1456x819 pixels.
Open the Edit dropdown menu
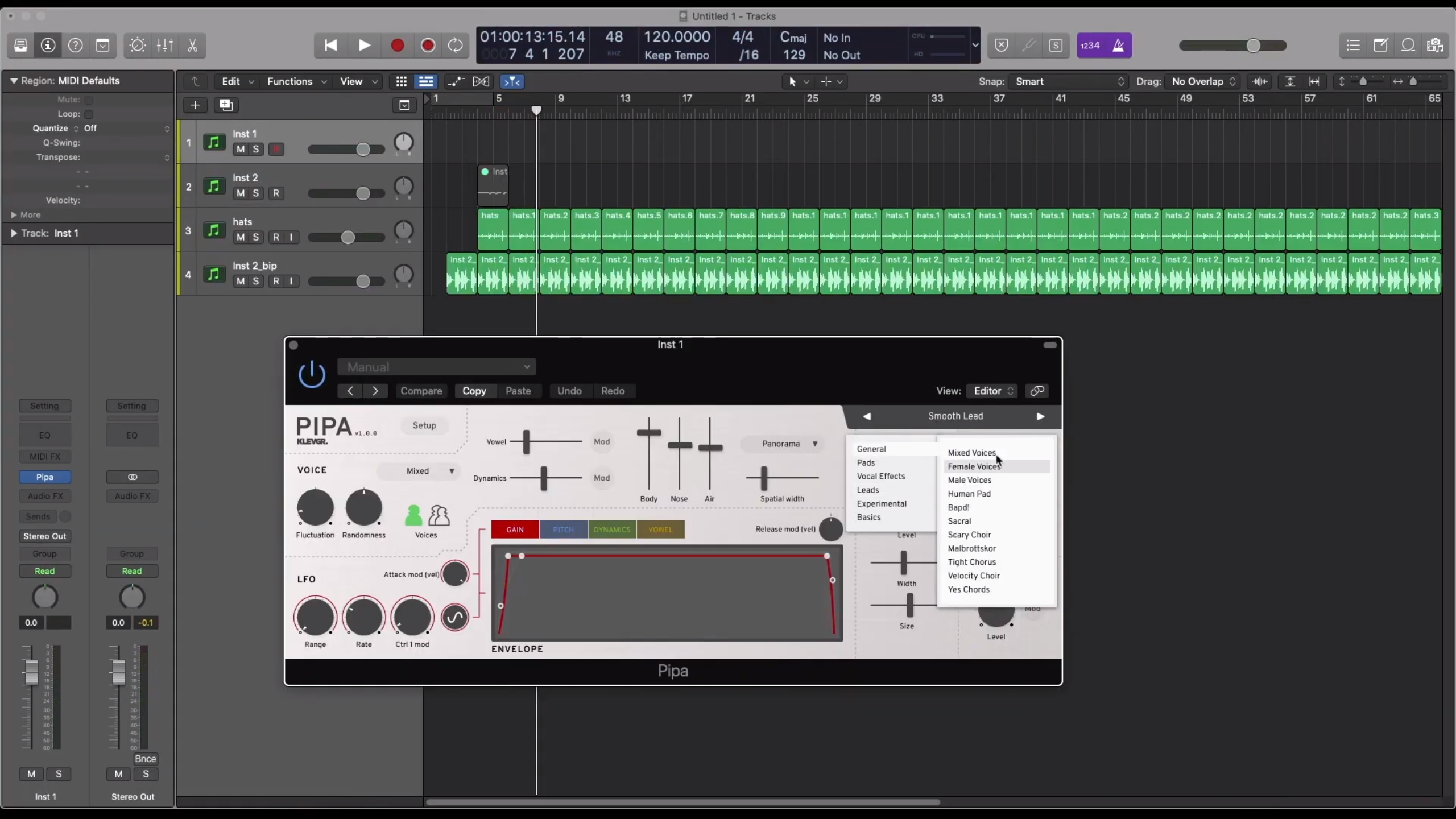tap(237, 81)
